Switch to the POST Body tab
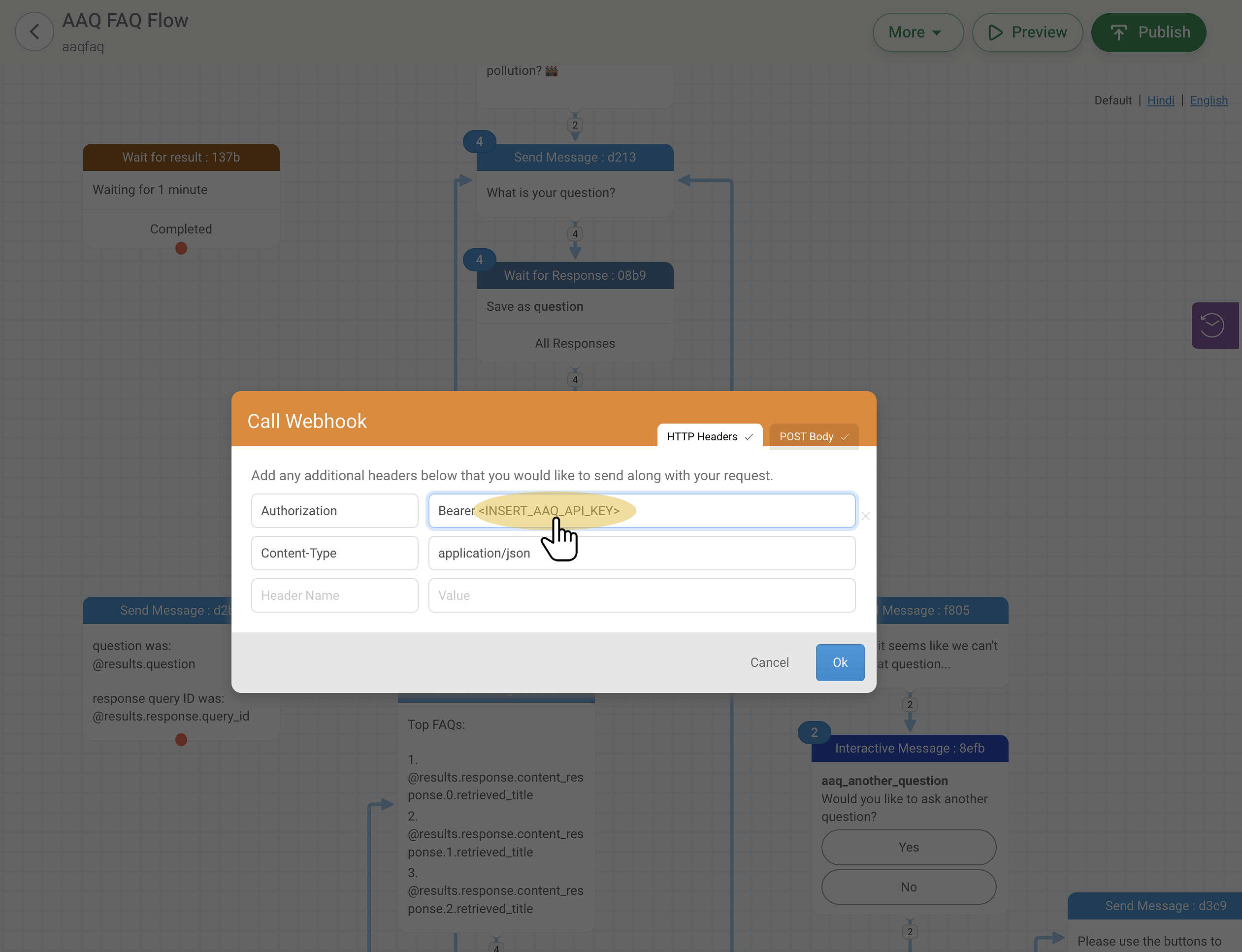This screenshot has width=1242, height=952. (x=814, y=436)
